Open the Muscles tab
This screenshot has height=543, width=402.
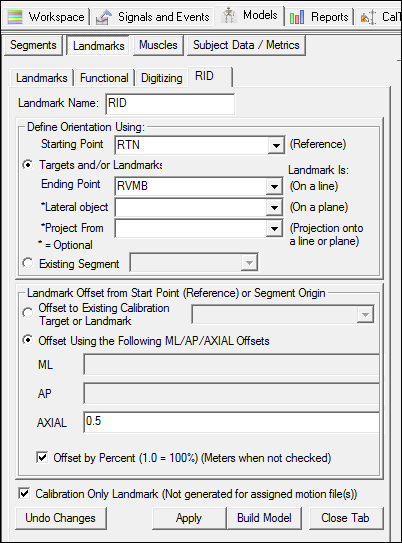(x=158, y=45)
